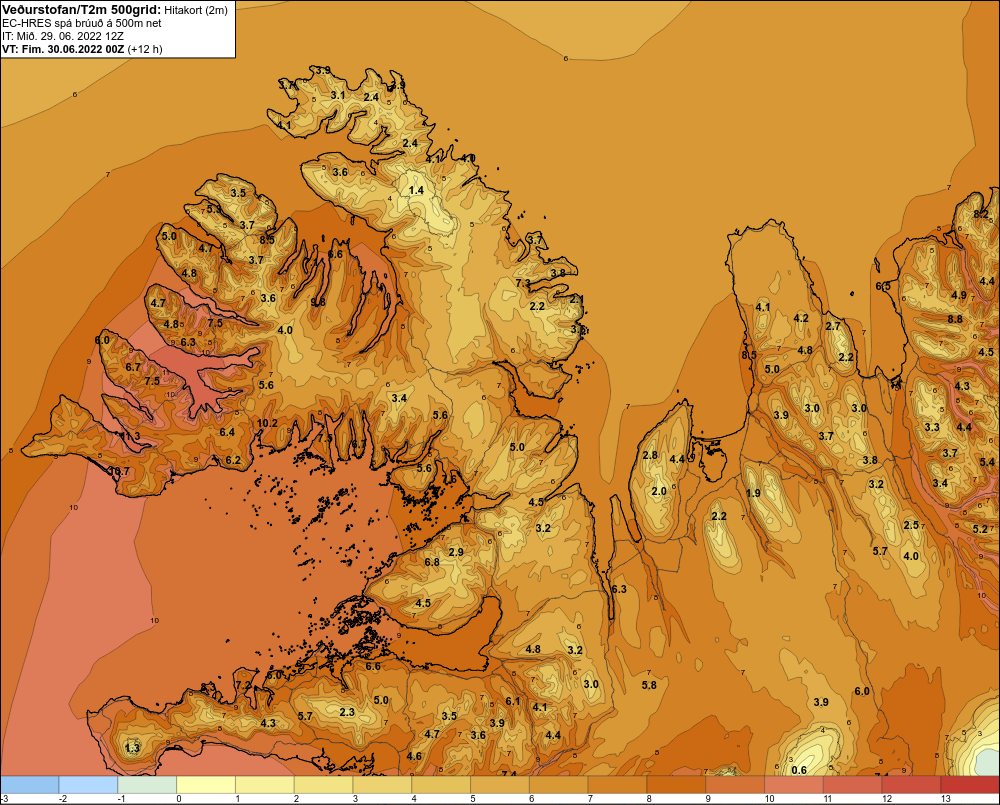Click the temperature value 4.9 on the map
1000x805 pixels.
coord(959,295)
